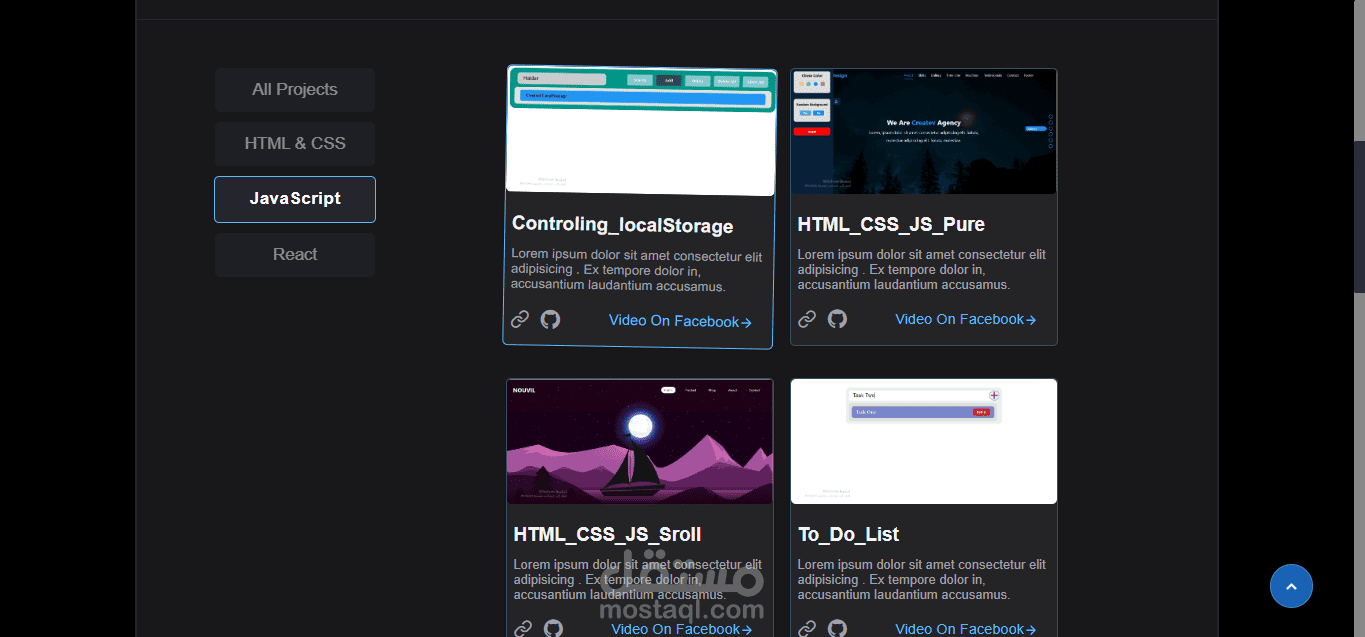The height and width of the screenshot is (637, 1365).
Task: Click link icon on HTML_CSS_JS_Sroll card
Action: 523,629
